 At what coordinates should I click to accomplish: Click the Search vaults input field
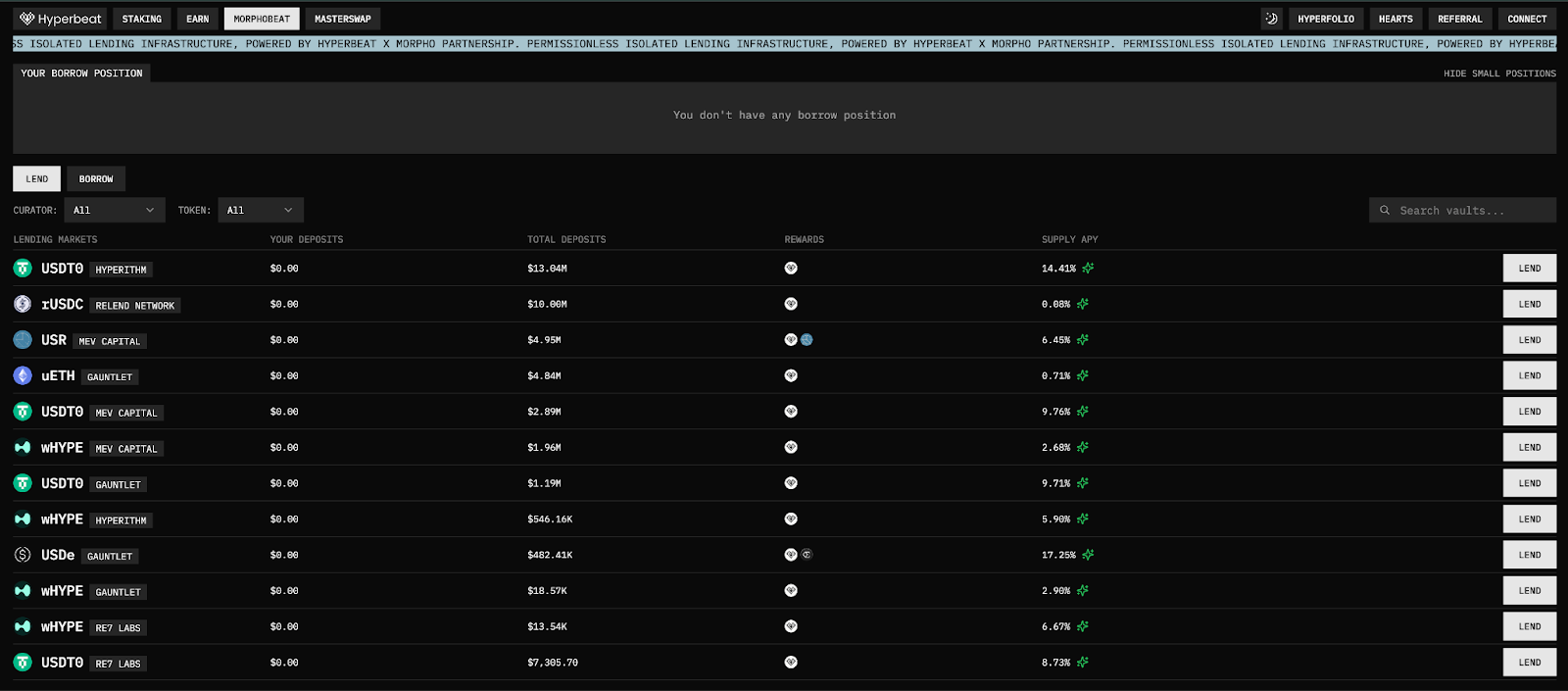(1470, 211)
